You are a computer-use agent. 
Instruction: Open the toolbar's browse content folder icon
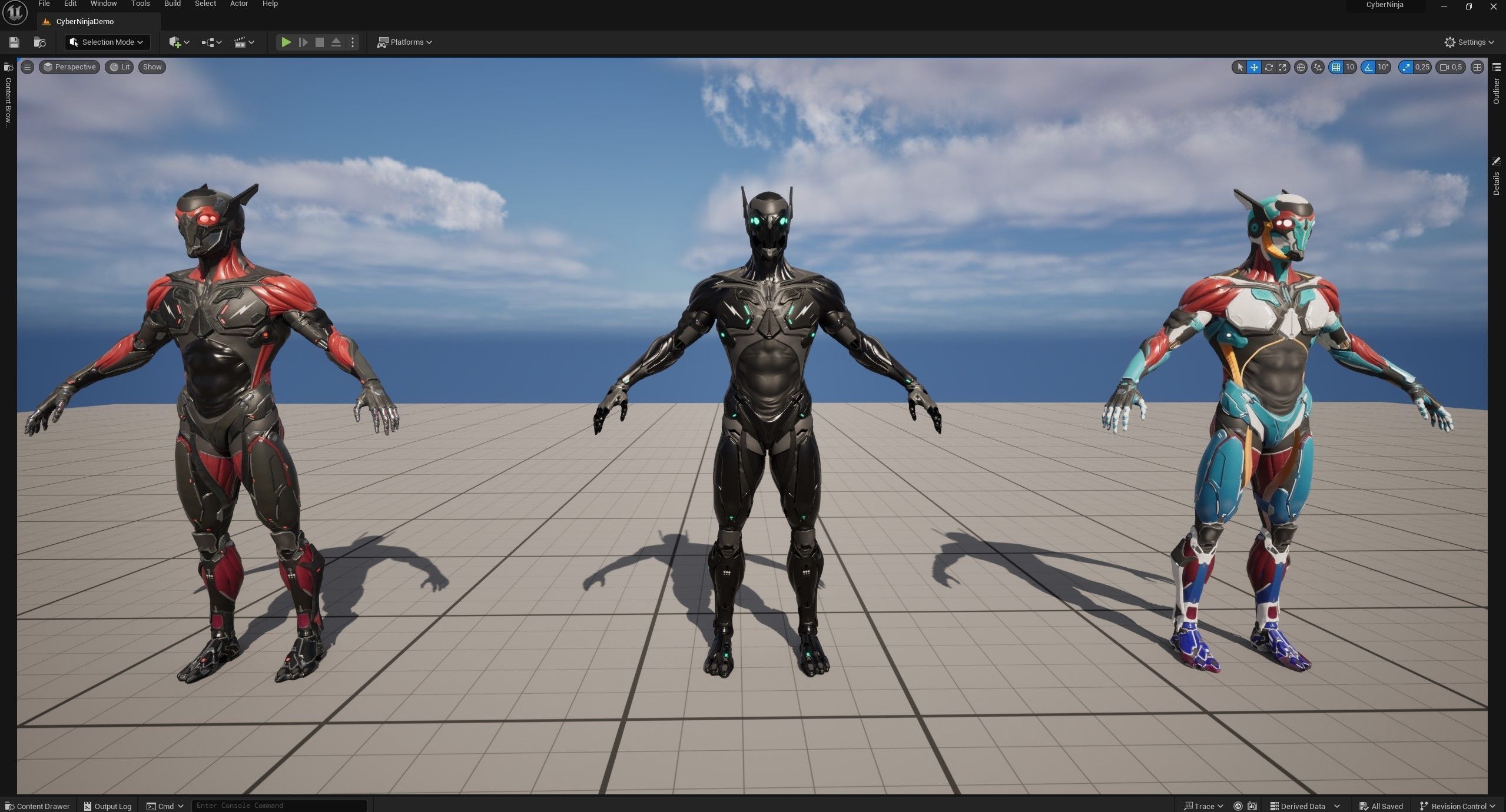[x=39, y=42]
